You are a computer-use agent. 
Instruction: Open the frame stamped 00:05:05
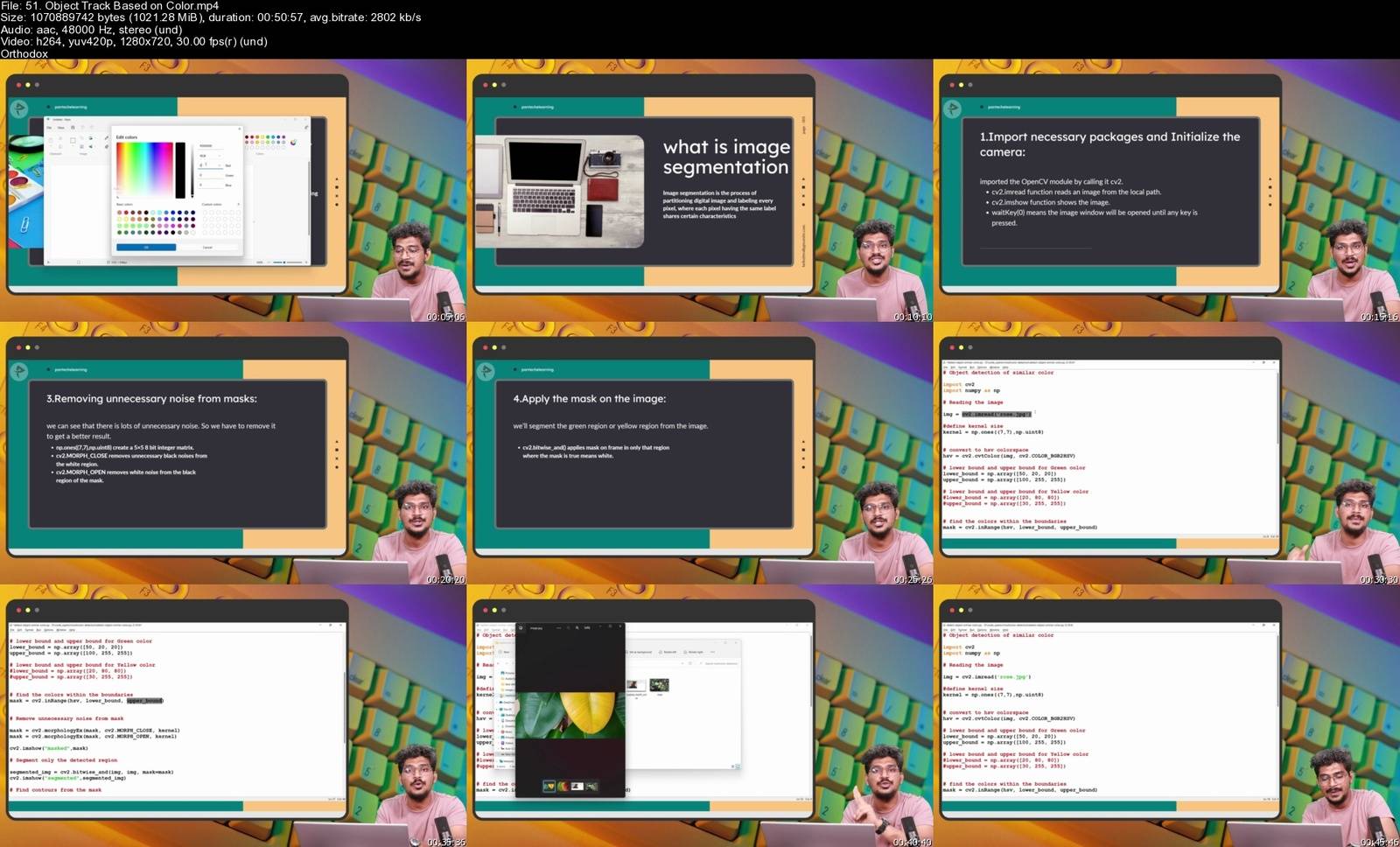coord(233,190)
